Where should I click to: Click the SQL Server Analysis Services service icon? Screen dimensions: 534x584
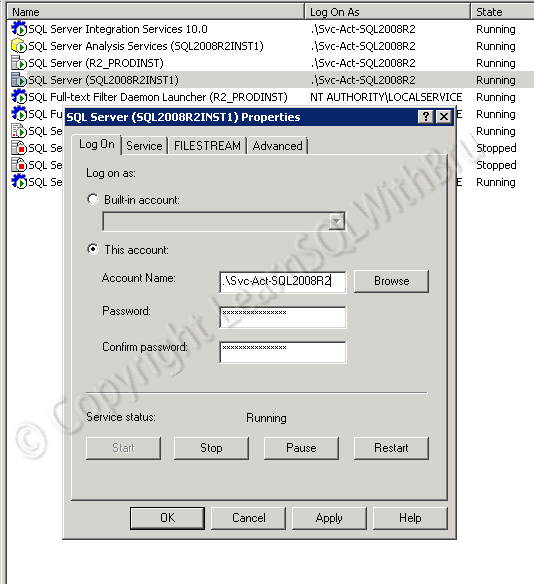19,46
